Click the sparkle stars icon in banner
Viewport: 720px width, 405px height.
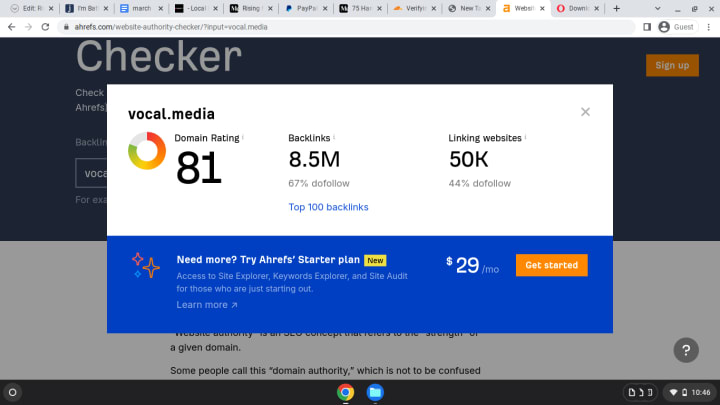146,265
